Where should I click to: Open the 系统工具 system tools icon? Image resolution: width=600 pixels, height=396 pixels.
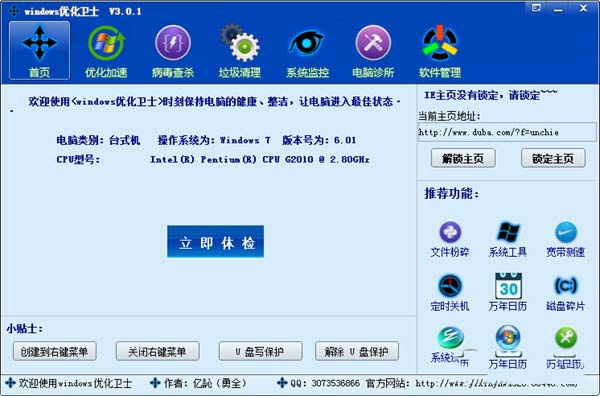pyautogui.click(x=508, y=239)
